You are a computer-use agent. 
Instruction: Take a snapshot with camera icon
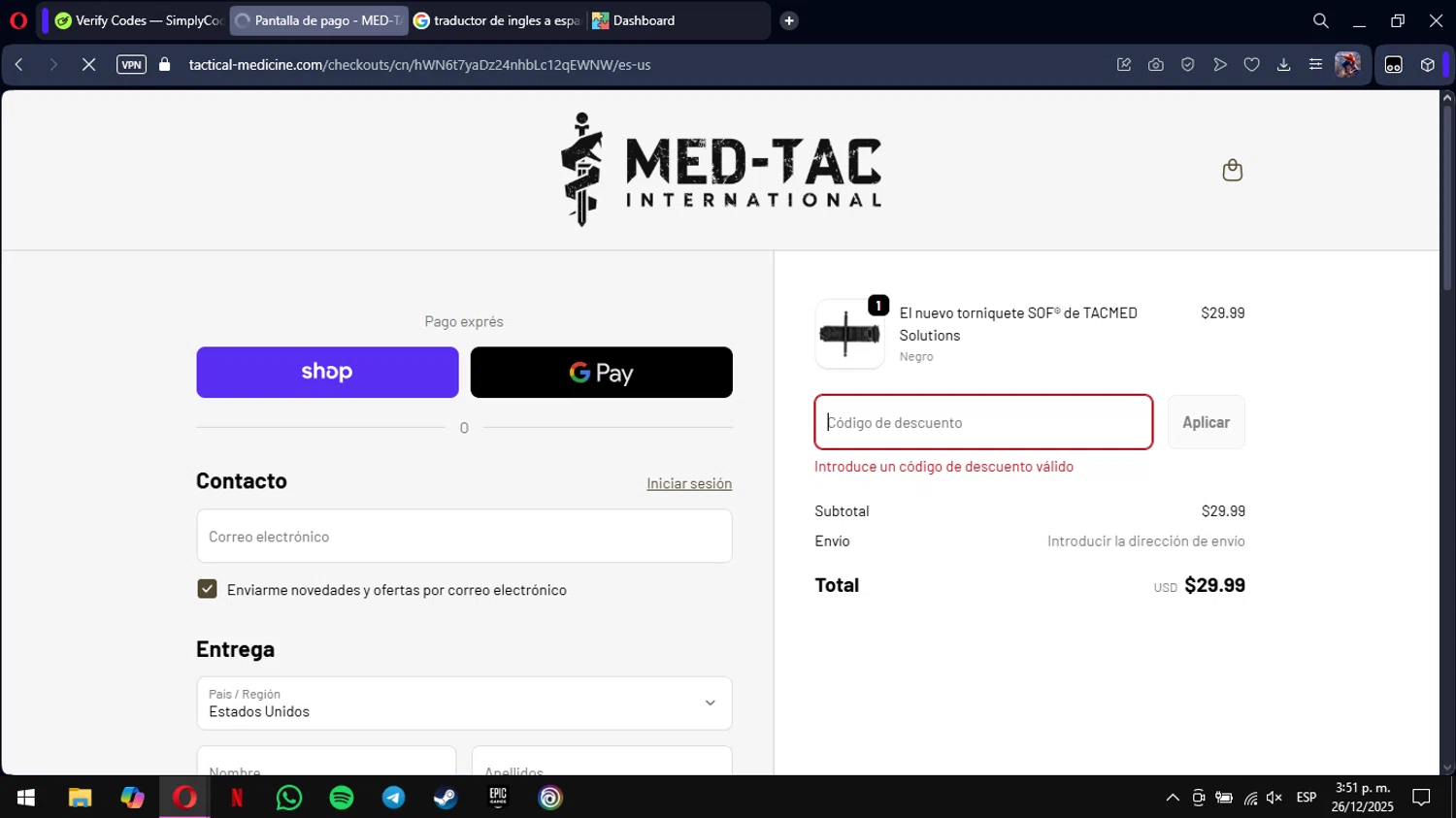(x=1155, y=65)
